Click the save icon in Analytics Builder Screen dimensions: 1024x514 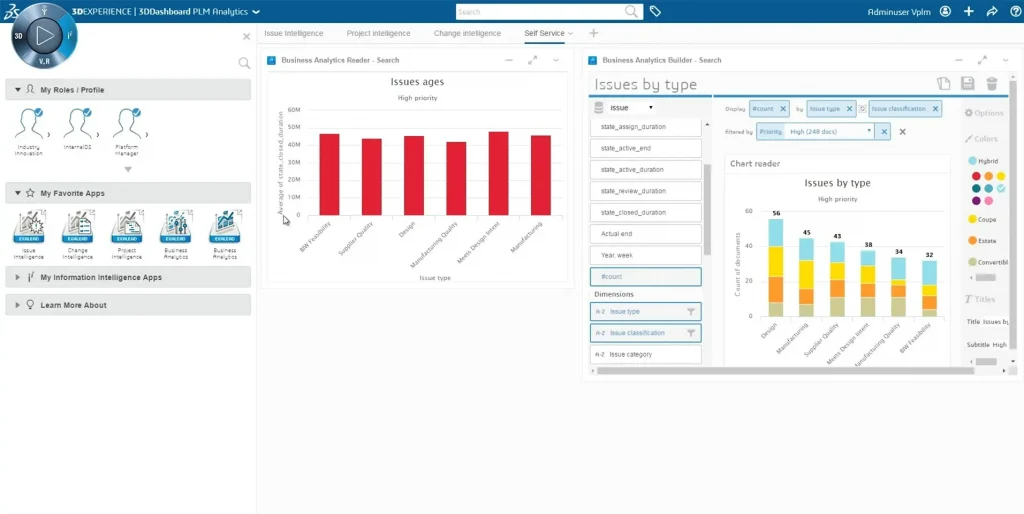pos(967,84)
